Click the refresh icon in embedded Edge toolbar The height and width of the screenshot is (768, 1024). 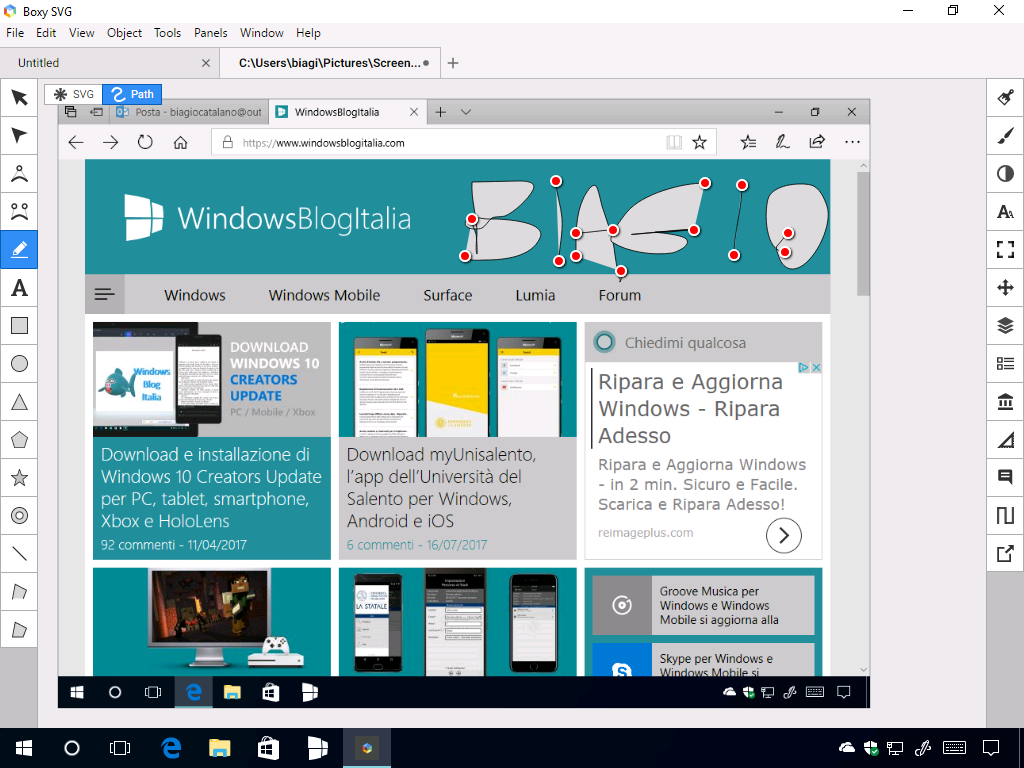145,142
